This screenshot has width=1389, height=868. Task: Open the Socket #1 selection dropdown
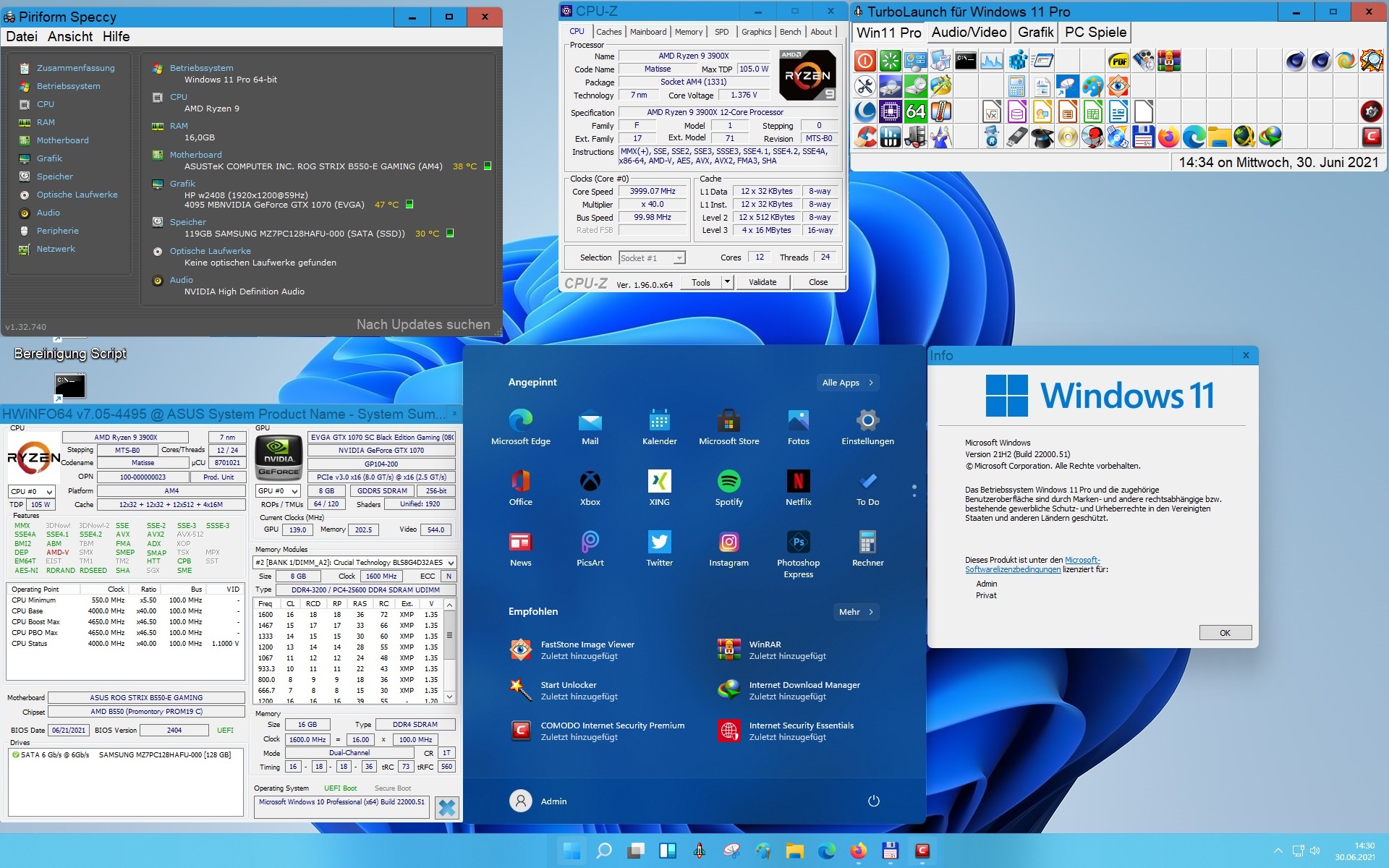click(x=679, y=258)
